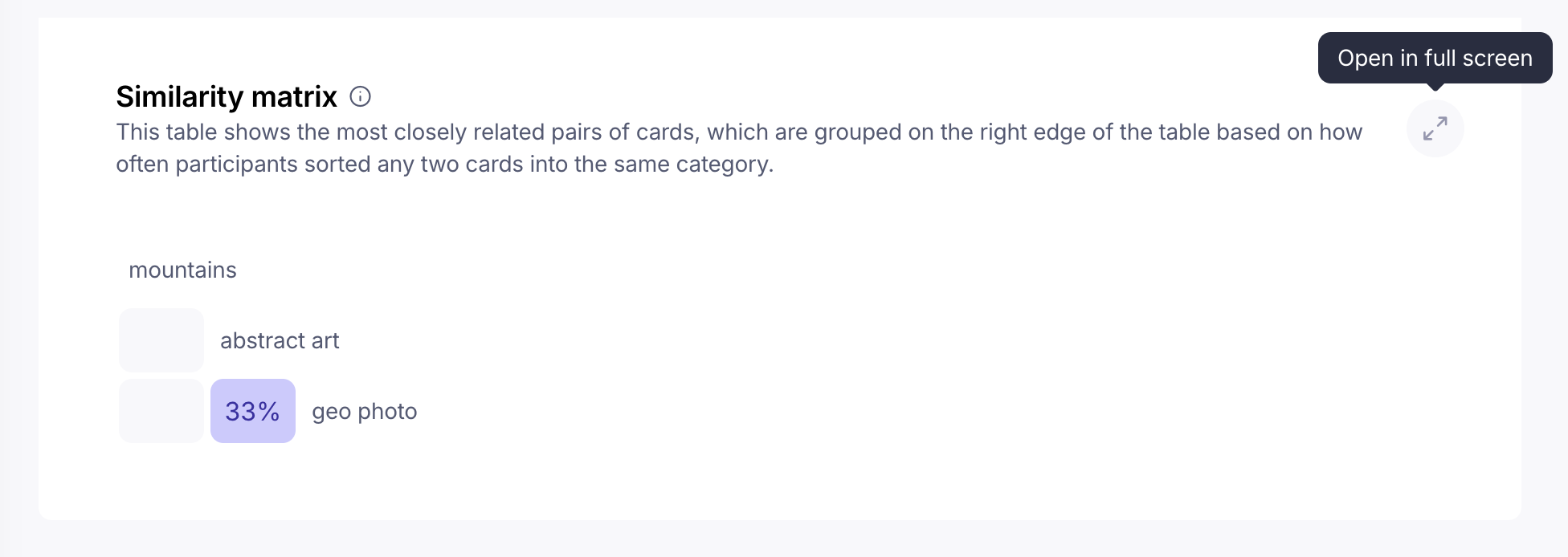
Task: Open the similarity matrix in full screen
Action: [1435, 128]
